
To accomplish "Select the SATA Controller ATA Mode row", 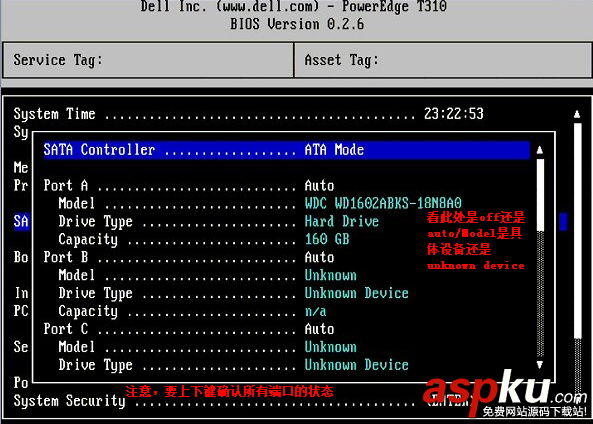I will click(x=286, y=150).
